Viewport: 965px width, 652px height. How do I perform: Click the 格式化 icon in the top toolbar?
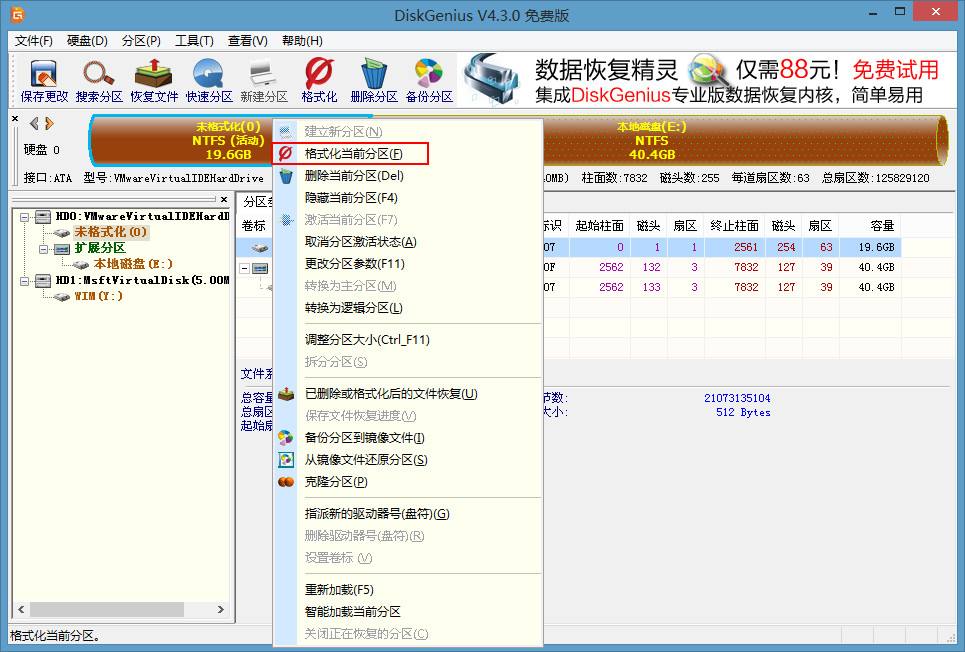point(319,80)
